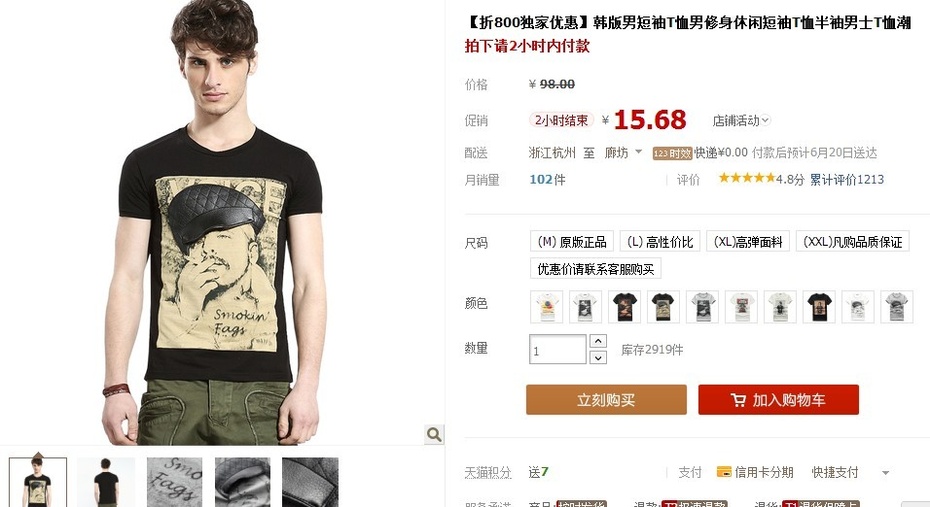Click the credit card 信用卡分期 icon
Screen dimensions: 930x507
click(x=724, y=472)
